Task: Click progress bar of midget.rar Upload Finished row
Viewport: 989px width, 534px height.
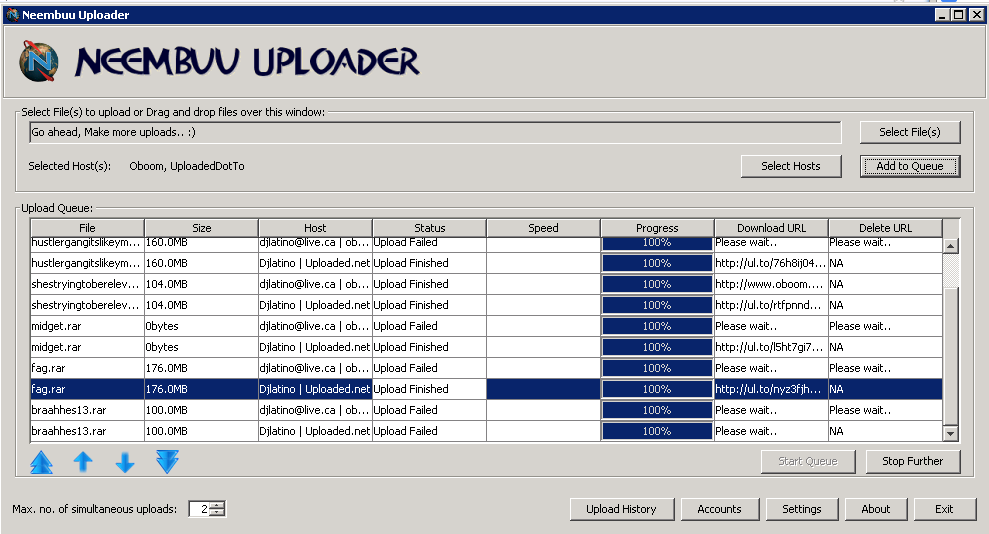Action: (657, 347)
